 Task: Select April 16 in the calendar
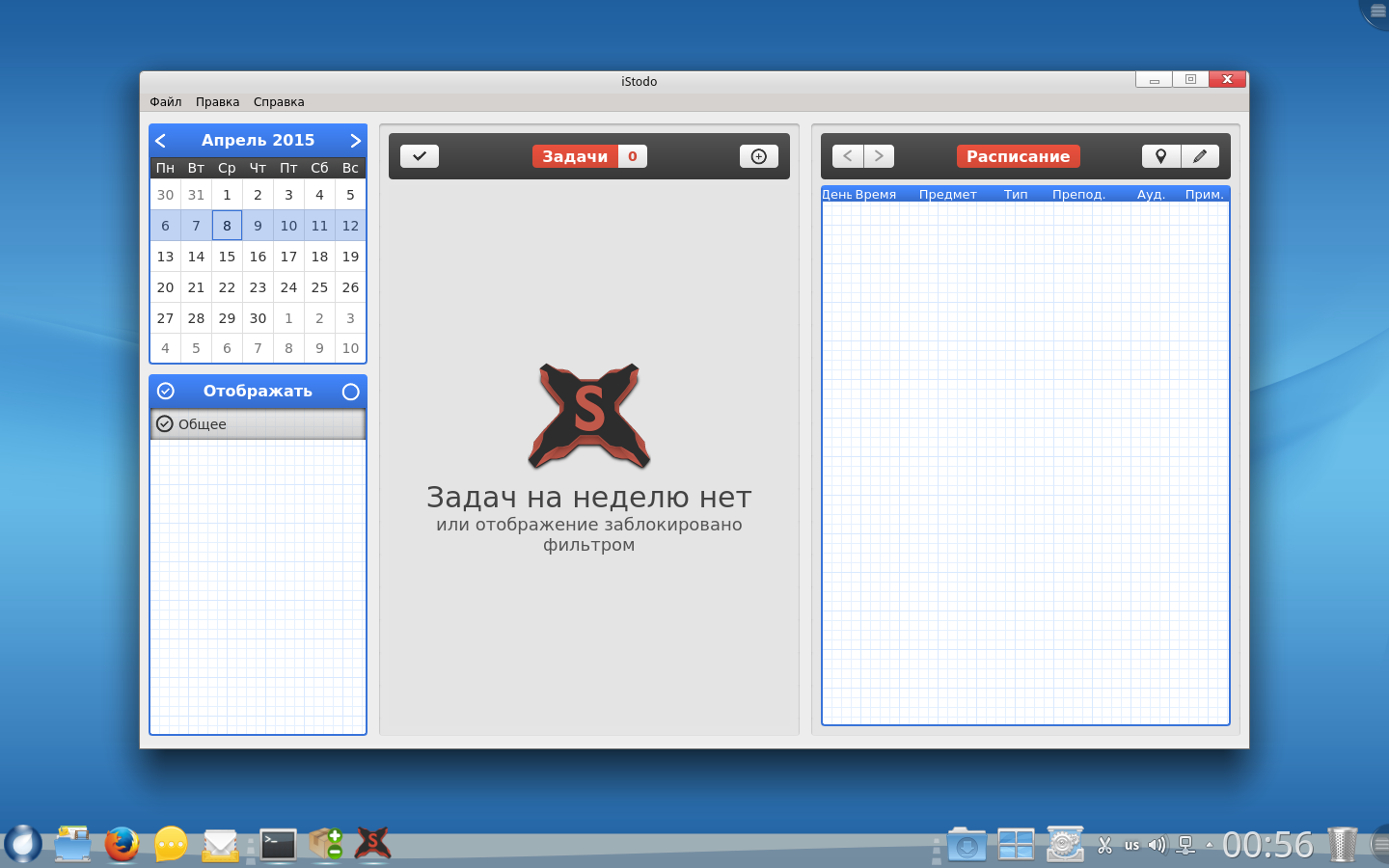258,257
